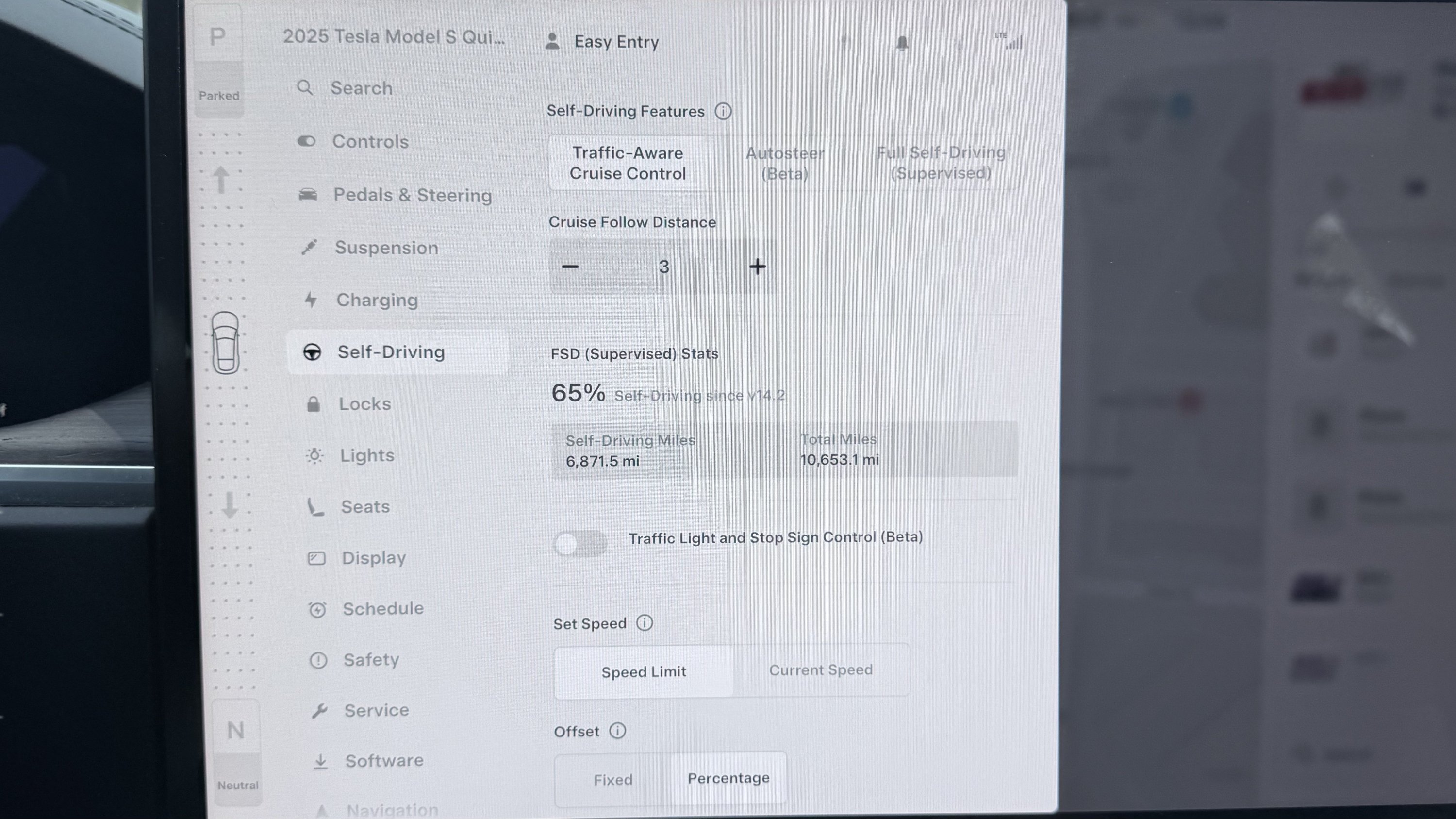Tap the Safety alert icon
1456x819 pixels.
[318, 660]
